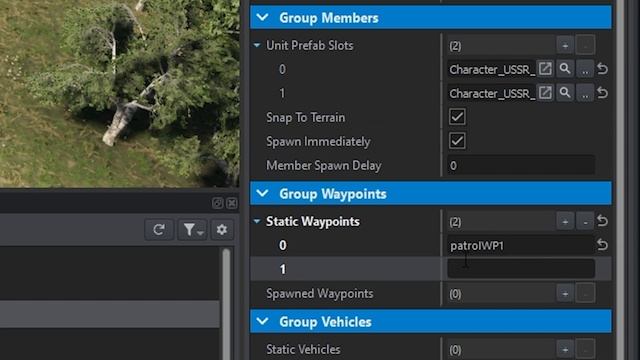The height and width of the screenshot is (360, 640).
Task: Edit the patrolWP1 waypoint field
Action: point(521,245)
